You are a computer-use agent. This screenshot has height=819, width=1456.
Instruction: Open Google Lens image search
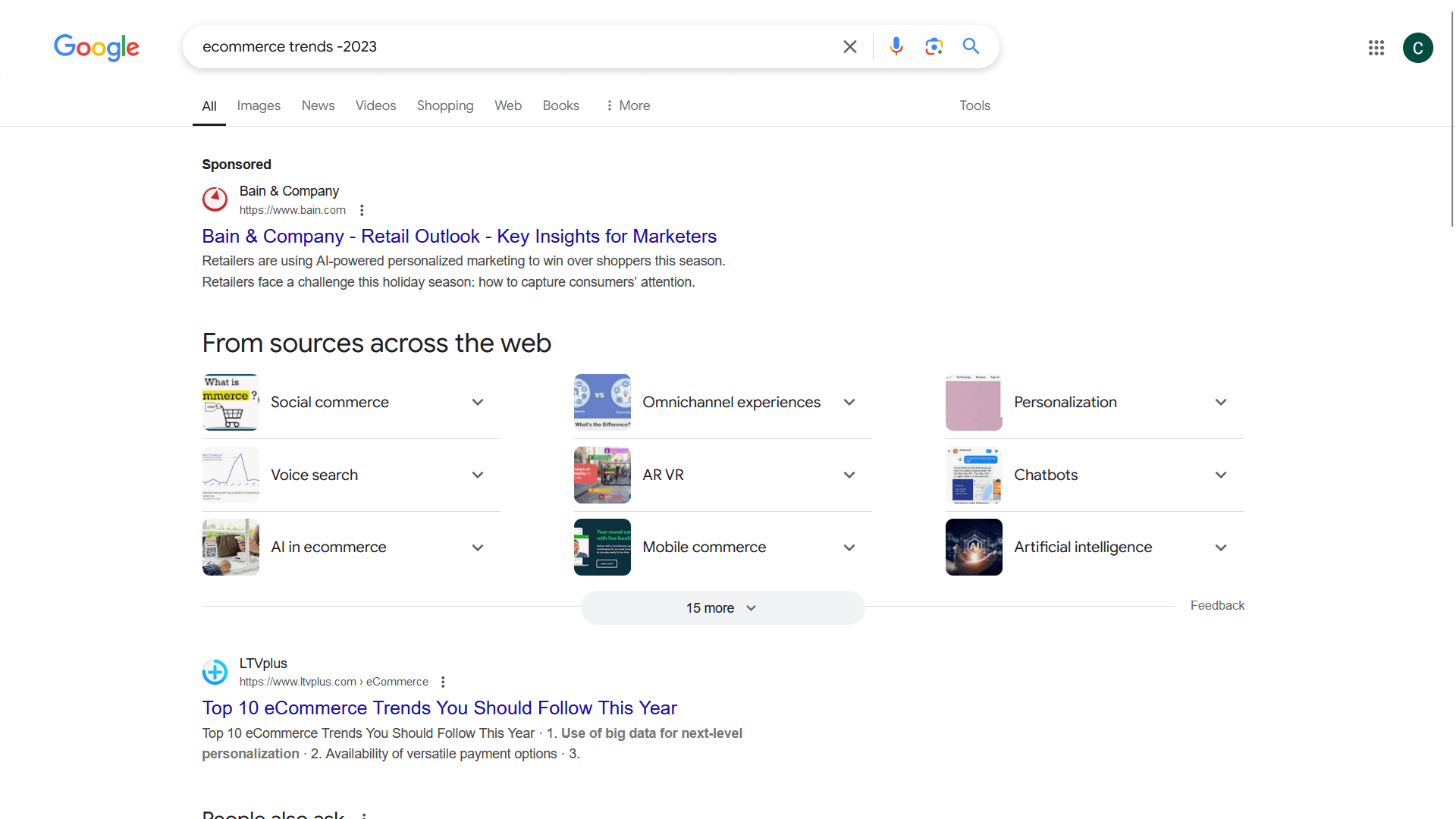coord(934,47)
